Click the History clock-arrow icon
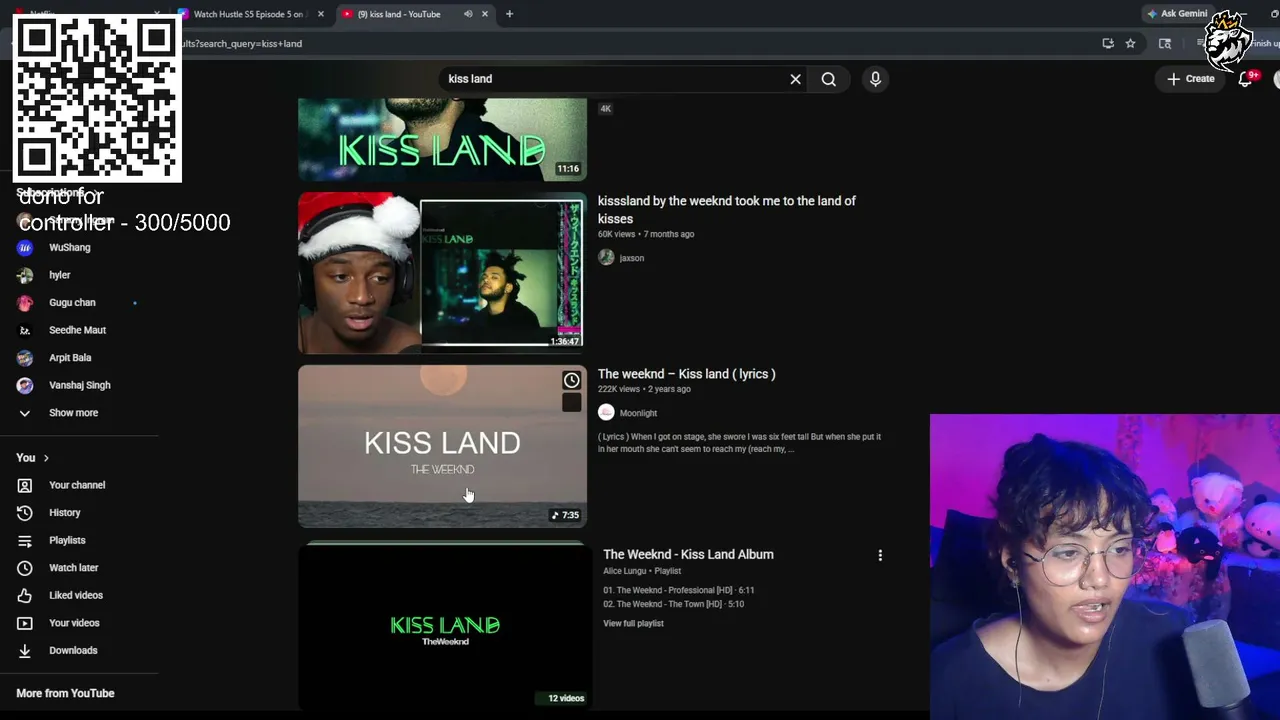 (25, 513)
